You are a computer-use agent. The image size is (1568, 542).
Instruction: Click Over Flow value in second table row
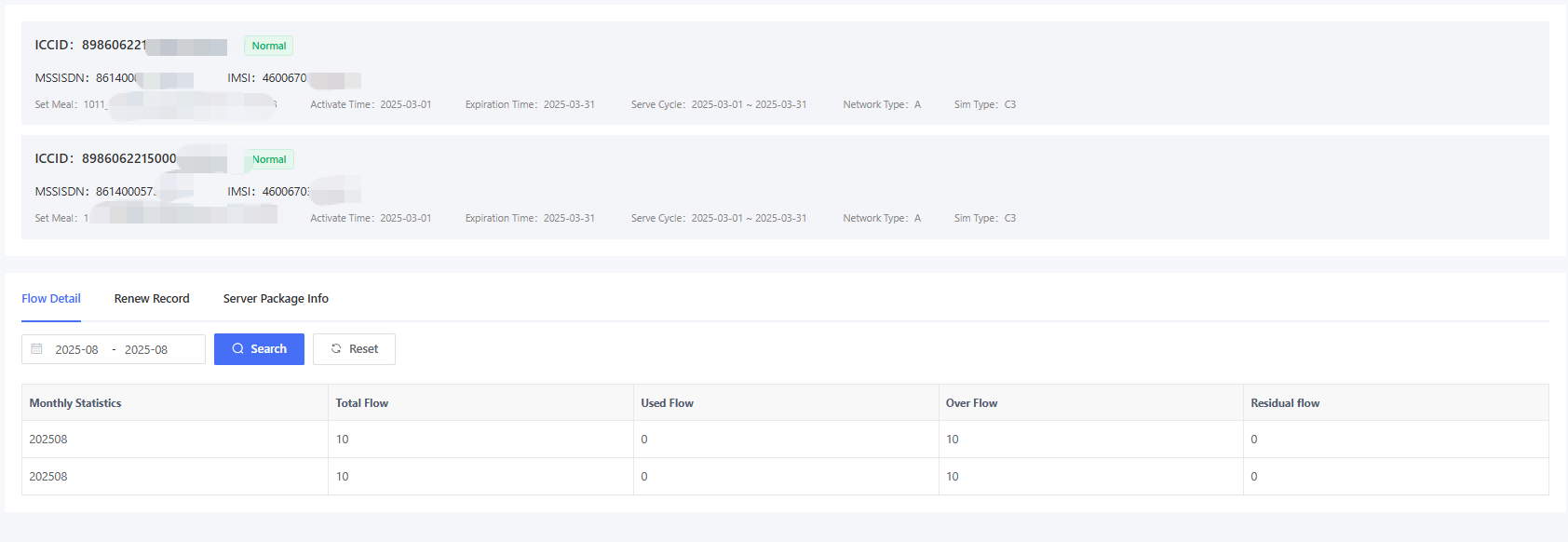(x=953, y=477)
